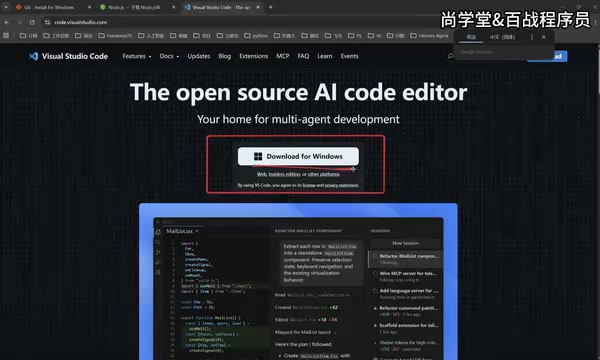This screenshot has height=360, width=600.
Task: Open site search with magnifier icon
Action: pos(450,56)
